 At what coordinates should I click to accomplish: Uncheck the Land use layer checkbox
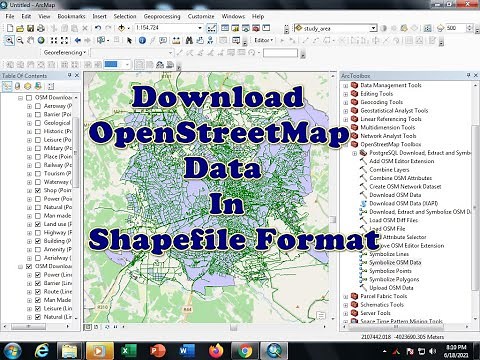click(x=38, y=224)
